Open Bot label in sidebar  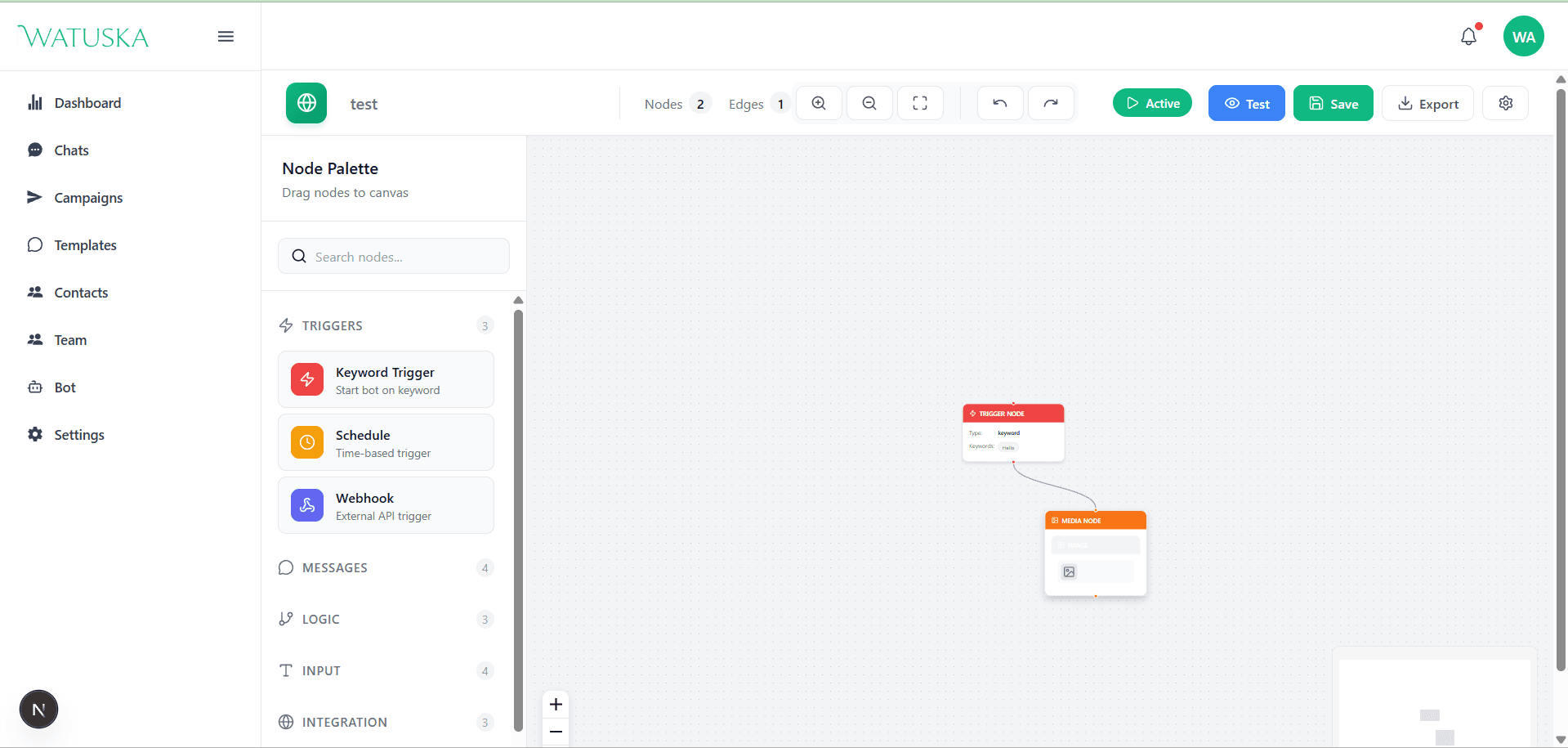coord(65,387)
